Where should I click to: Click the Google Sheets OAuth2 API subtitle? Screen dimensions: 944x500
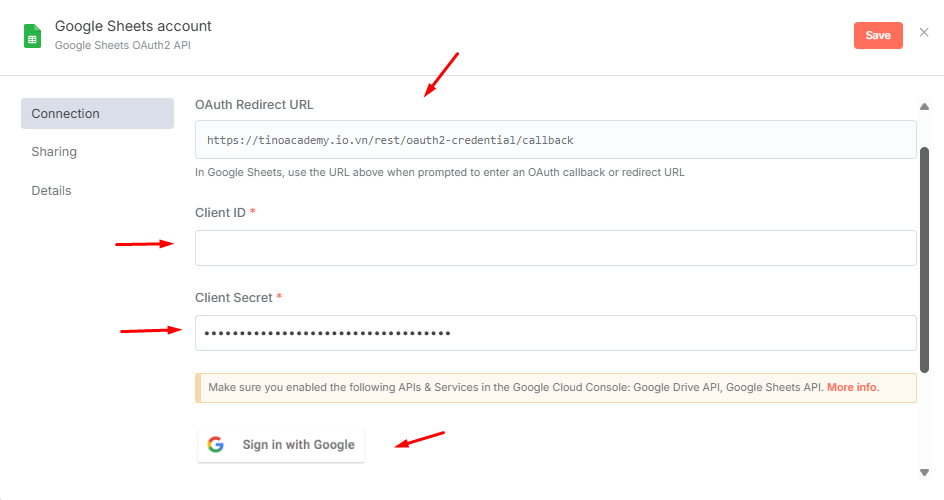[123, 45]
